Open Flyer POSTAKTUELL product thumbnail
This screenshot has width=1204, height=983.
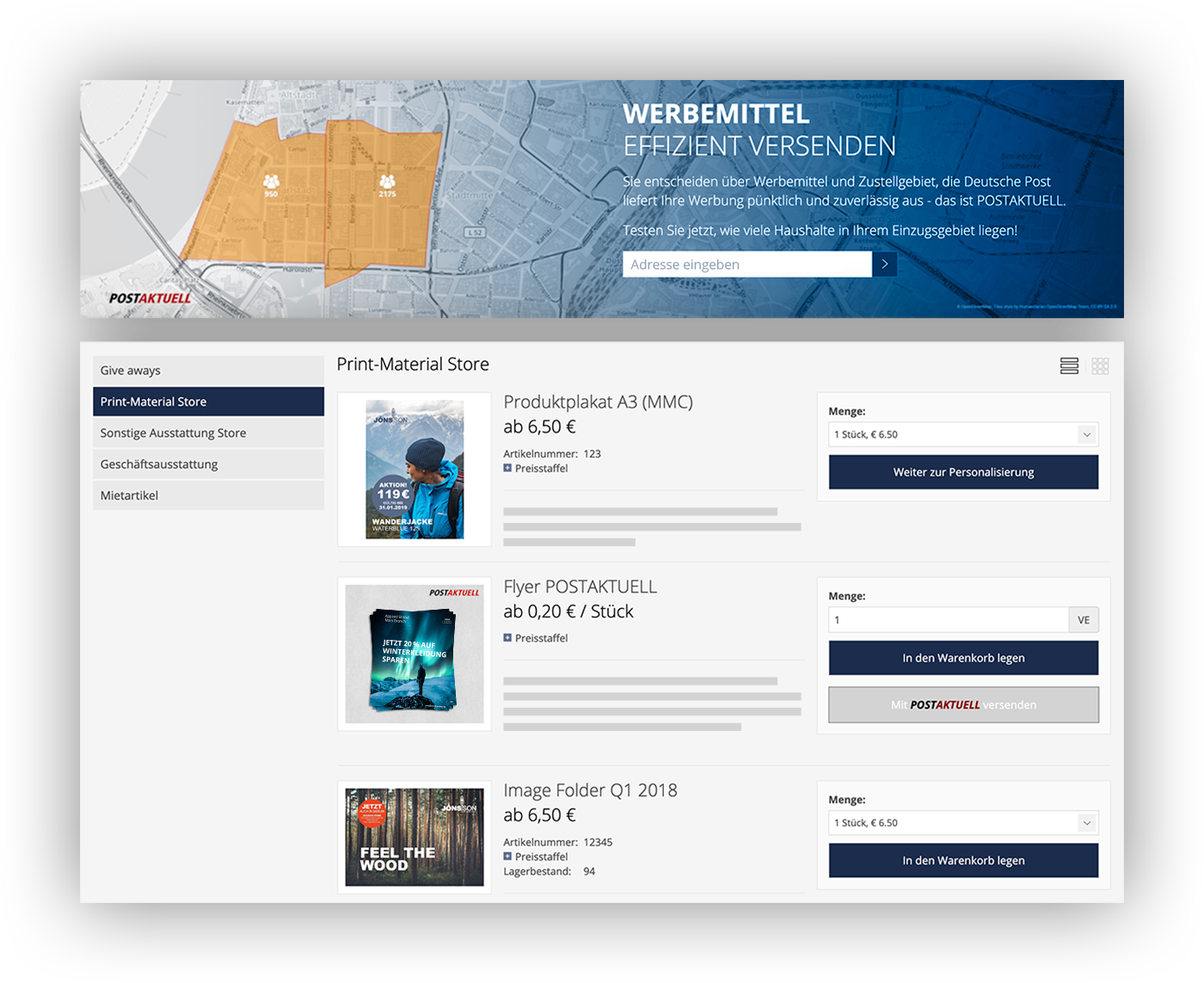pos(415,654)
